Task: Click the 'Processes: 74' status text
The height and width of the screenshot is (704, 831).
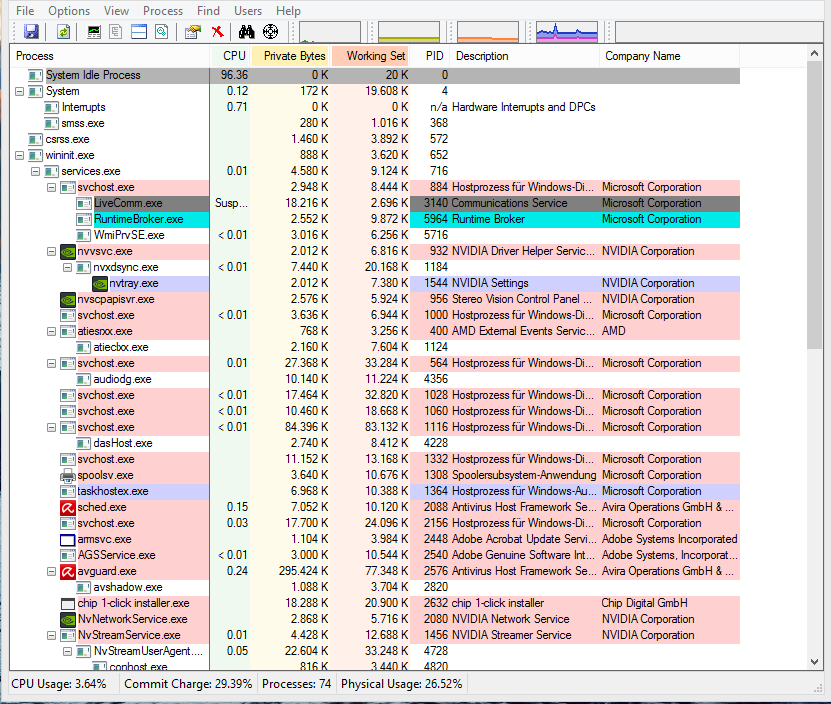Action: 296,684
